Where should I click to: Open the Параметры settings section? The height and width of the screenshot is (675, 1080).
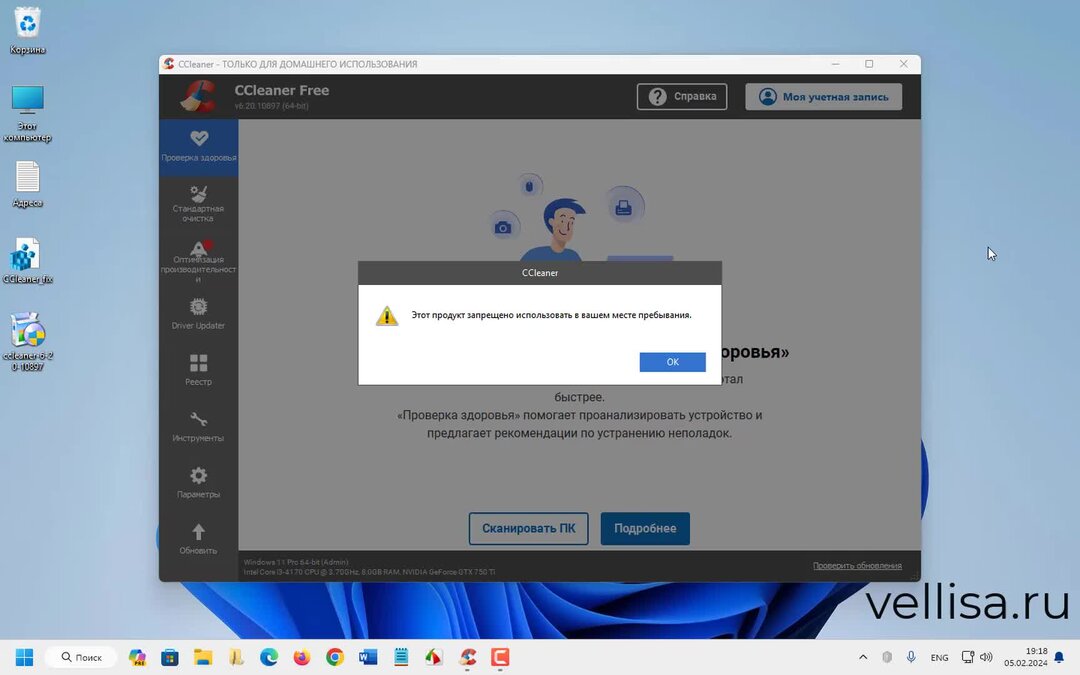[198, 483]
